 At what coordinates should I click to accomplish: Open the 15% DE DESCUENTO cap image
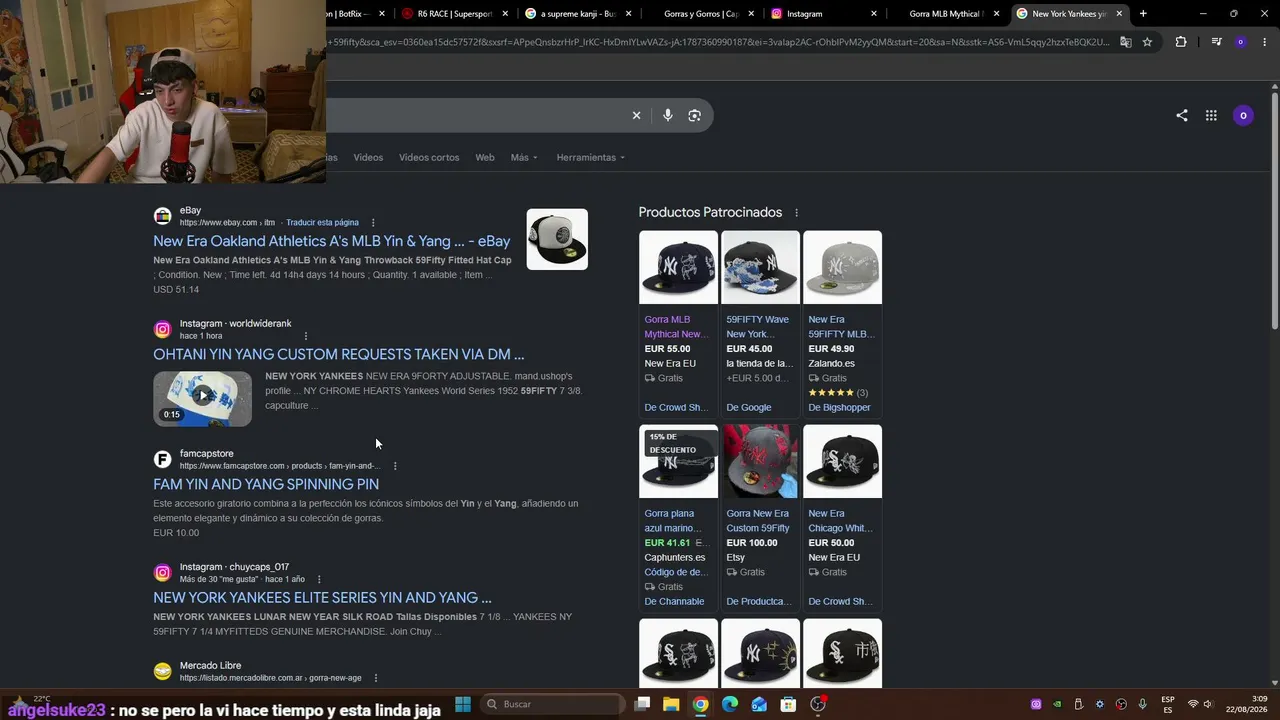click(x=678, y=461)
